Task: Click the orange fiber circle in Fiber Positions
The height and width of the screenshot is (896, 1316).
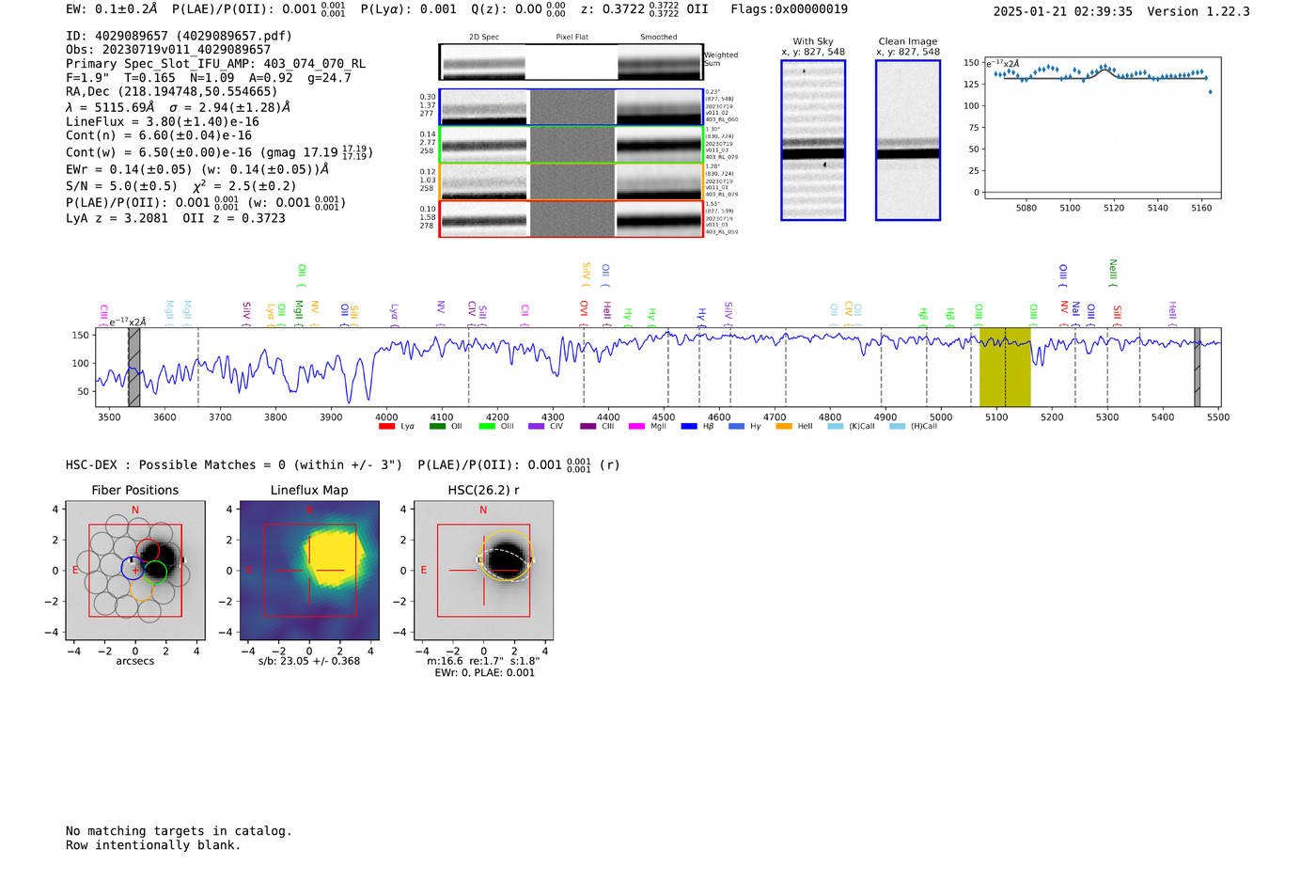Action: 141,589
